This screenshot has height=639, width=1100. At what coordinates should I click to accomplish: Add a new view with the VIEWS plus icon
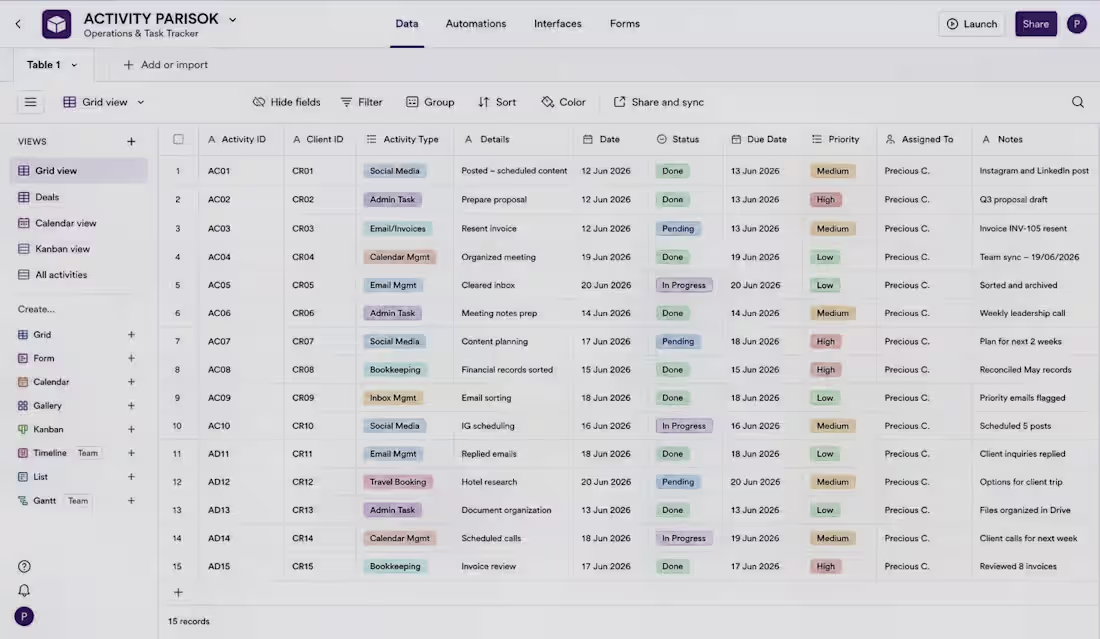(131, 142)
